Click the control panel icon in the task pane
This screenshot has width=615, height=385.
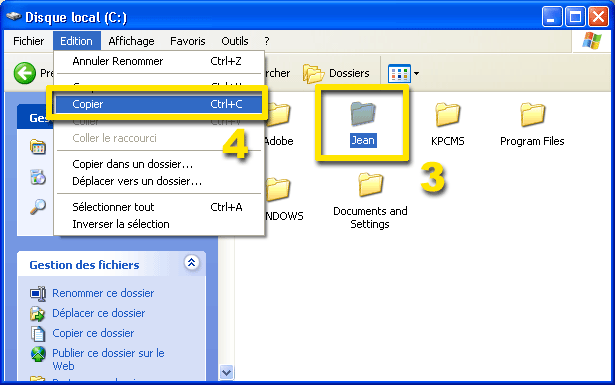click(x=38, y=147)
